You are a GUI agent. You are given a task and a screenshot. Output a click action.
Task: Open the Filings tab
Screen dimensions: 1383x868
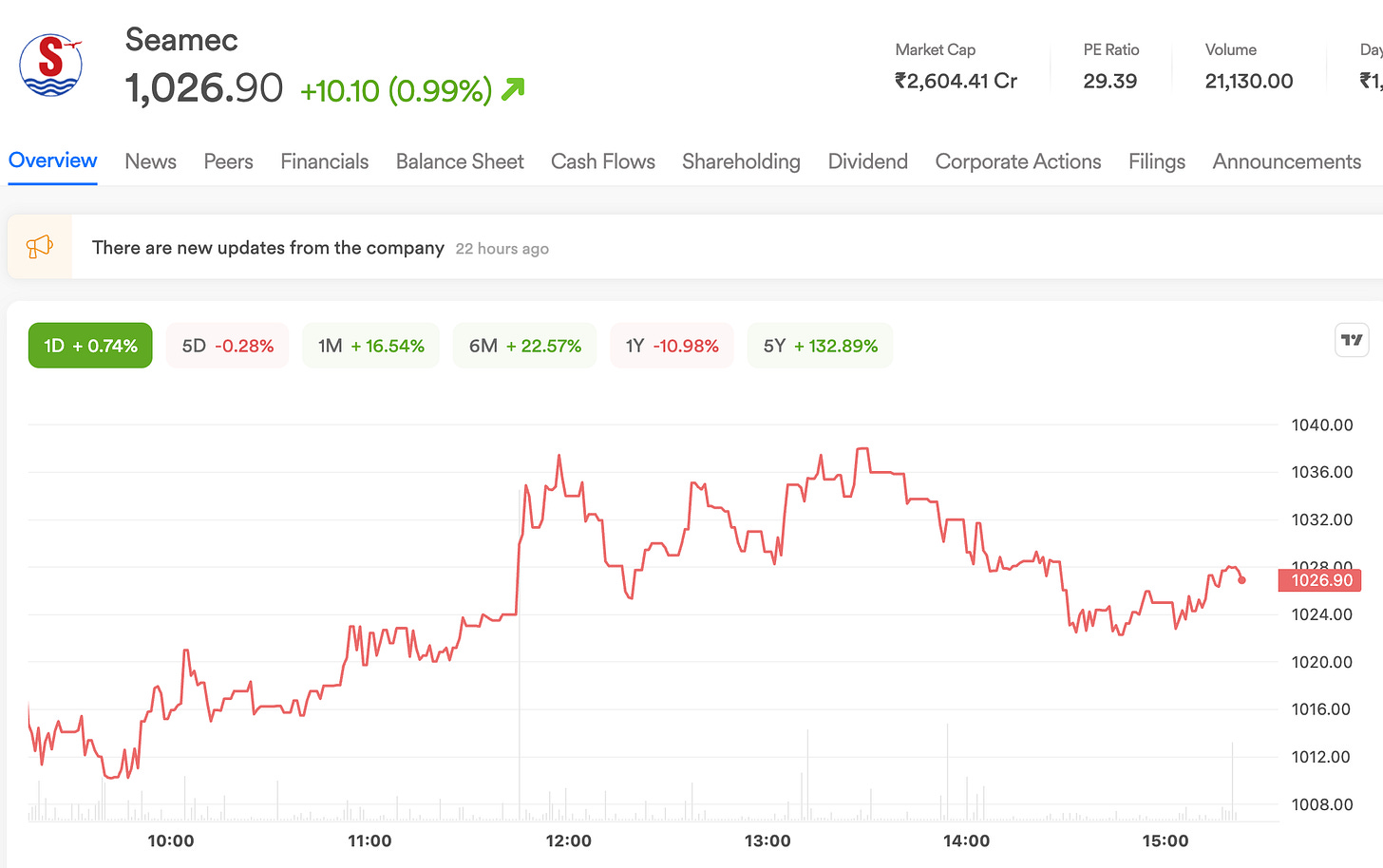click(x=1157, y=161)
